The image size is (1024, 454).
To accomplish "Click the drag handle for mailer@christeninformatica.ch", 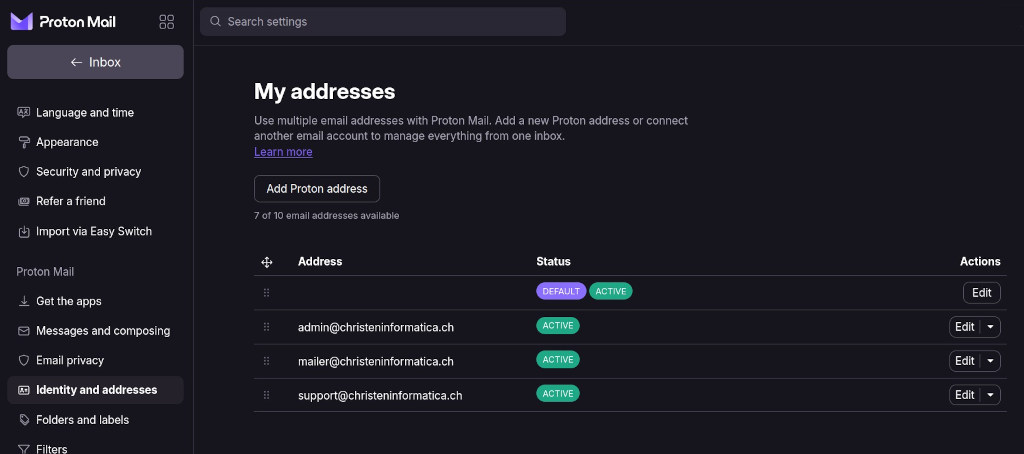I will coord(266,361).
